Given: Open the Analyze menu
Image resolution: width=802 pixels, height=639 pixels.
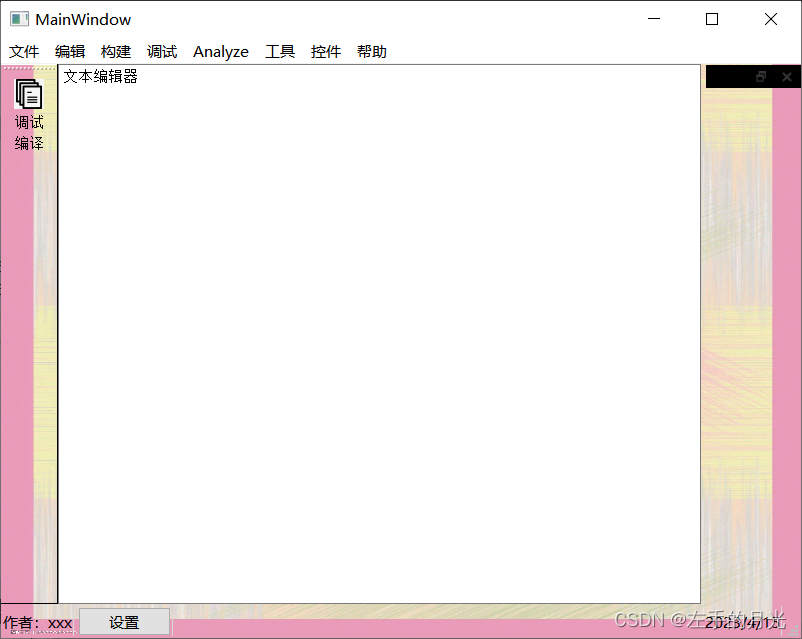Looking at the screenshot, I should tap(220, 51).
